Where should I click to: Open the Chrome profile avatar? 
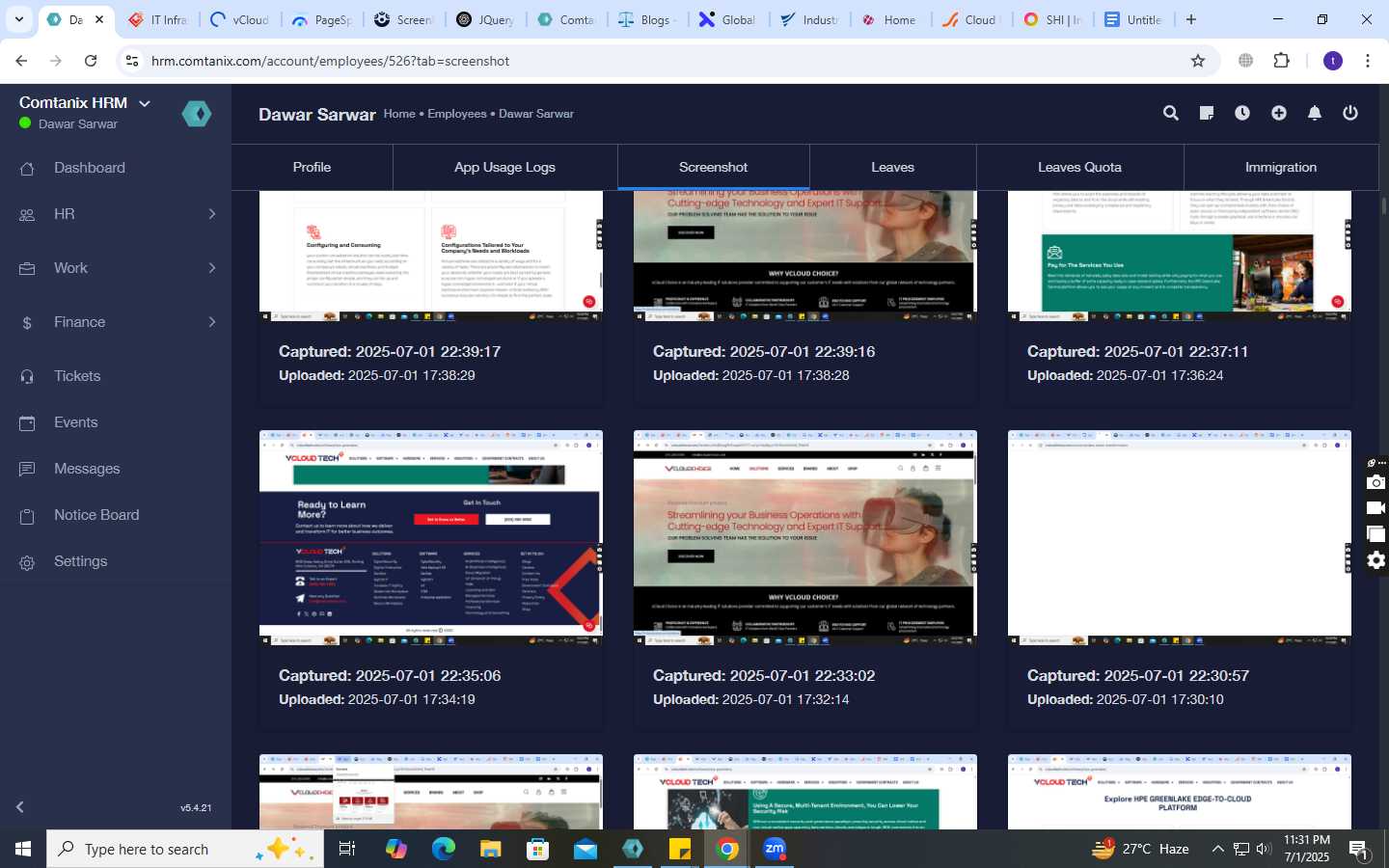click(1333, 61)
